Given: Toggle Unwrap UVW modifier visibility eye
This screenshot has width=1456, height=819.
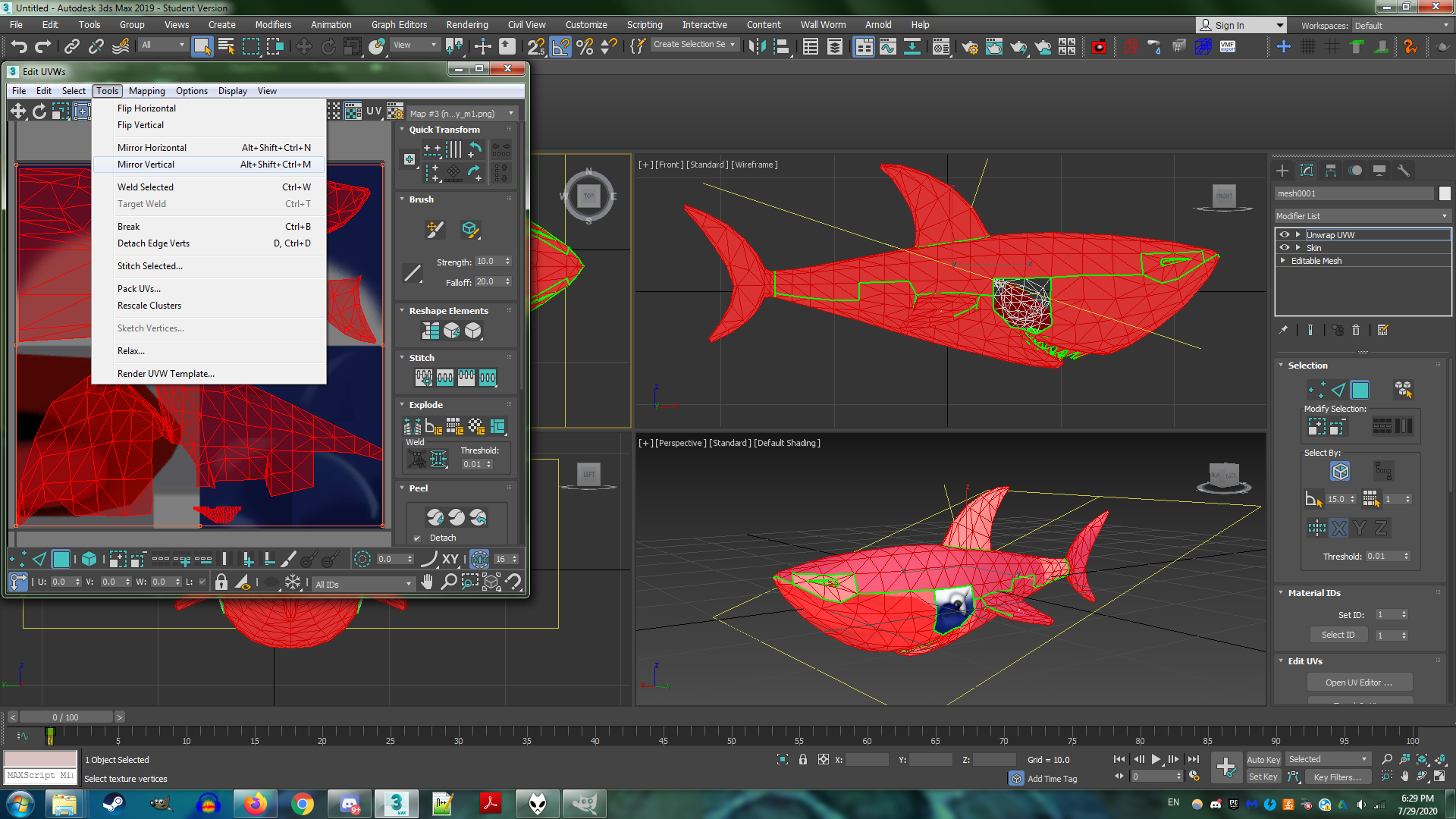Looking at the screenshot, I should 1285,235.
